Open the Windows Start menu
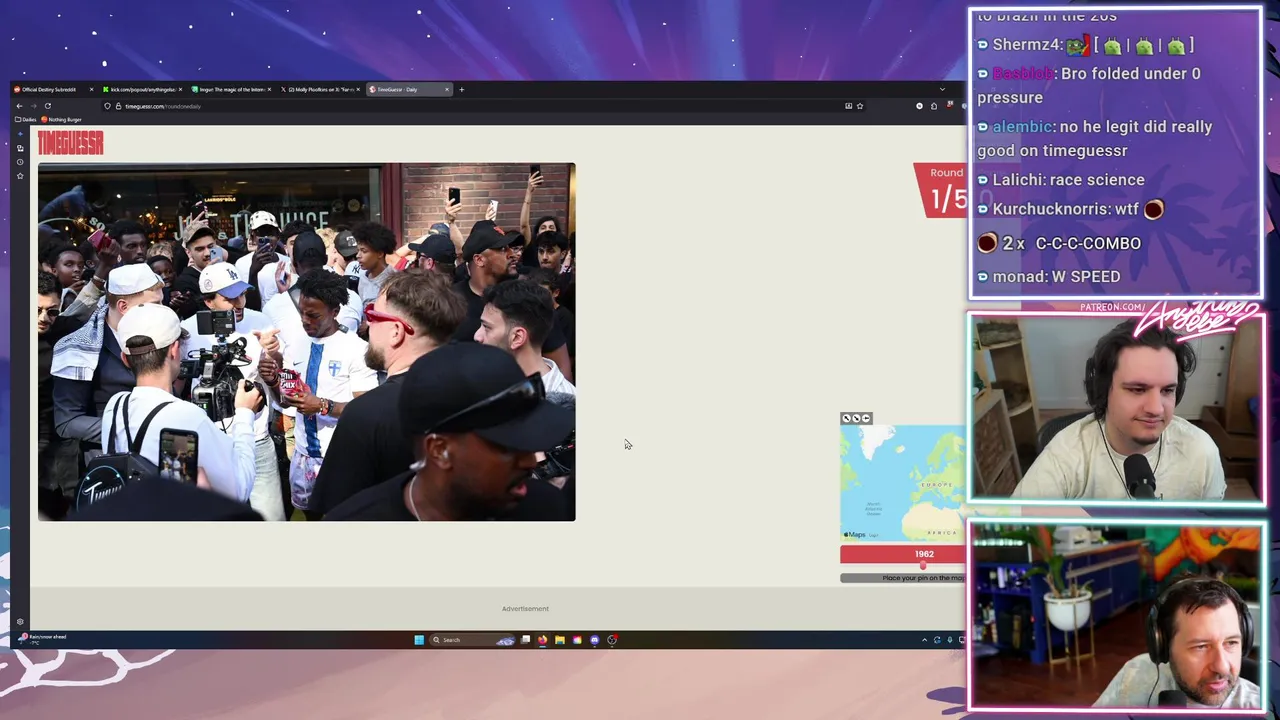The height and width of the screenshot is (720, 1280). pyautogui.click(x=419, y=640)
